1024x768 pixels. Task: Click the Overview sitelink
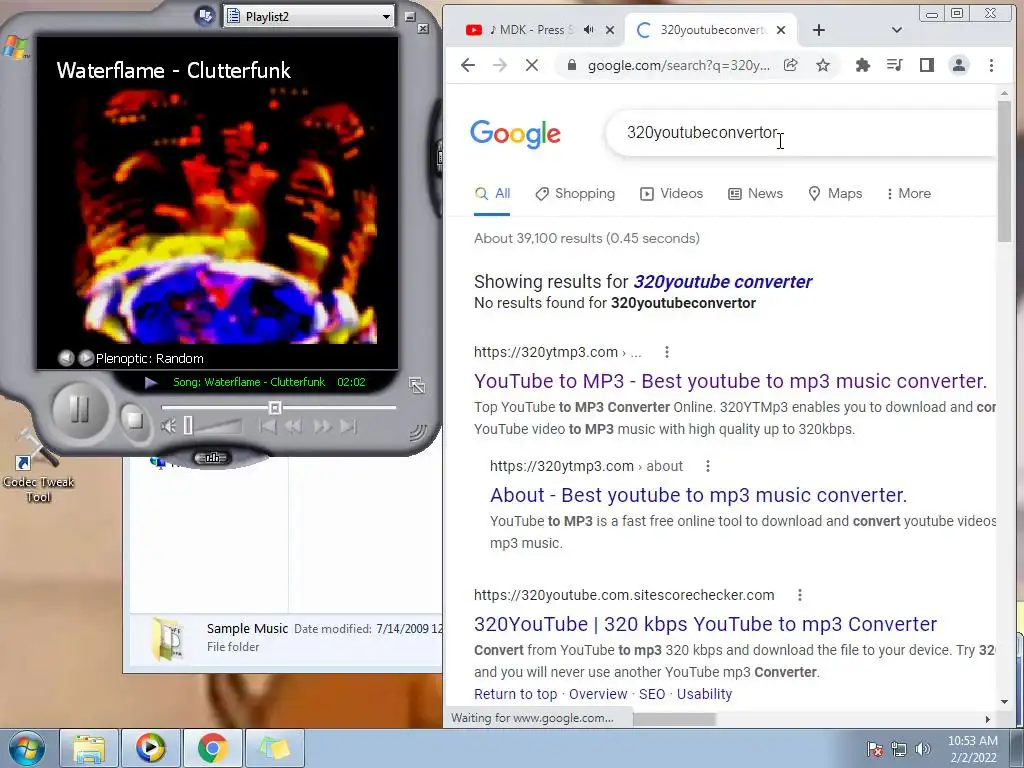[x=598, y=694]
